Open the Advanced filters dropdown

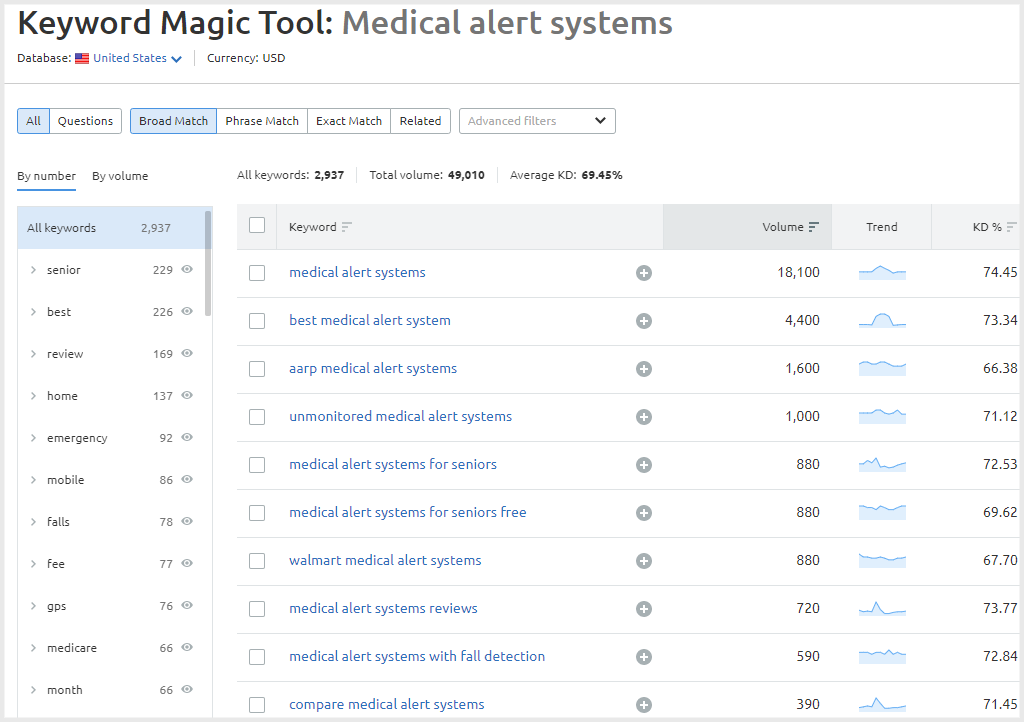pos(537,121)
